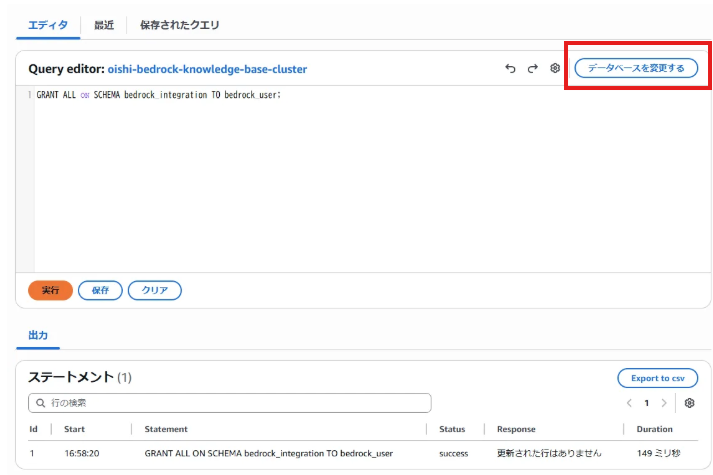
Task: Select the 149 ミリ秒 duration cell
Action: click(x=658, y=453)
